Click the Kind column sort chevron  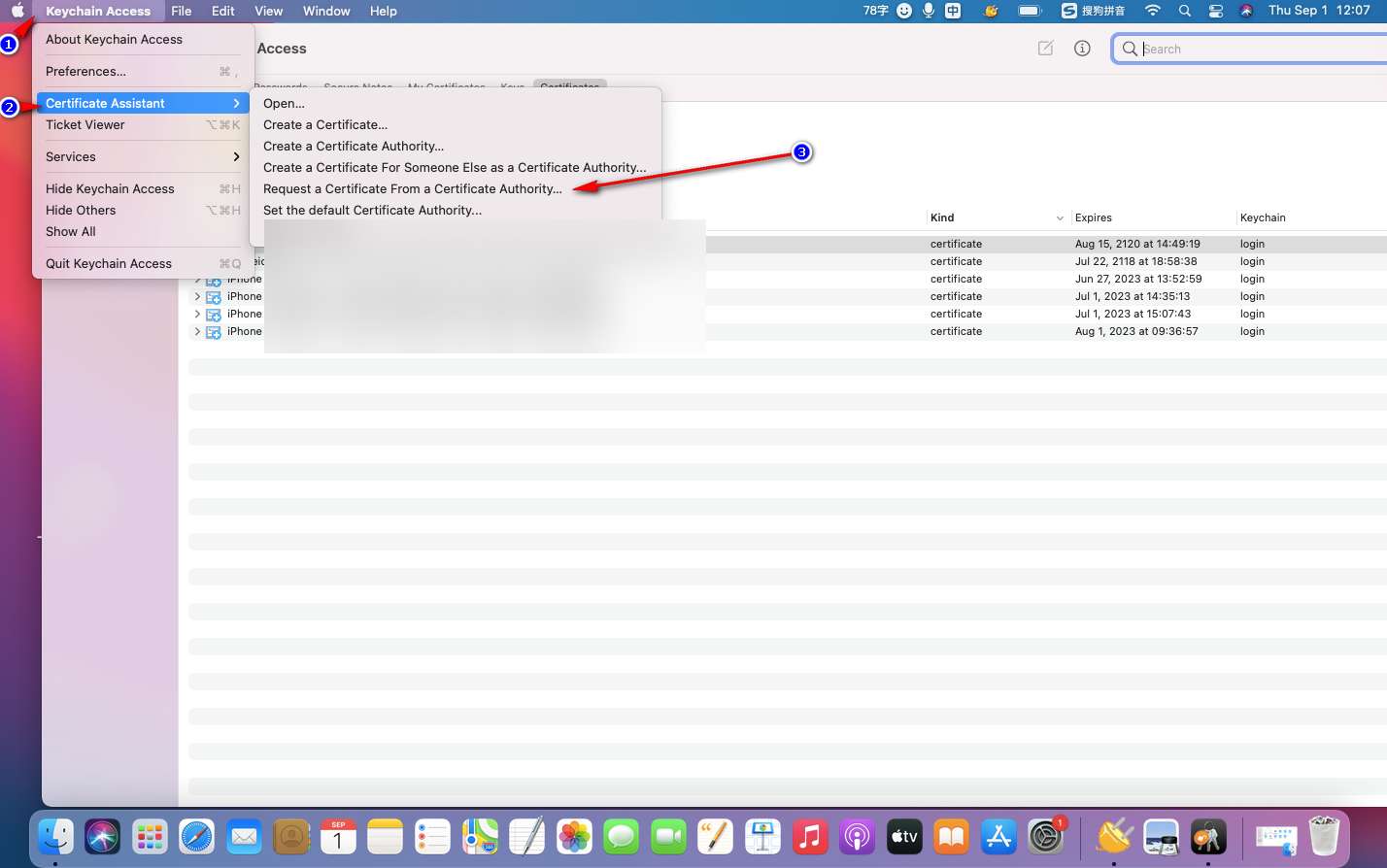[1060, 218]
